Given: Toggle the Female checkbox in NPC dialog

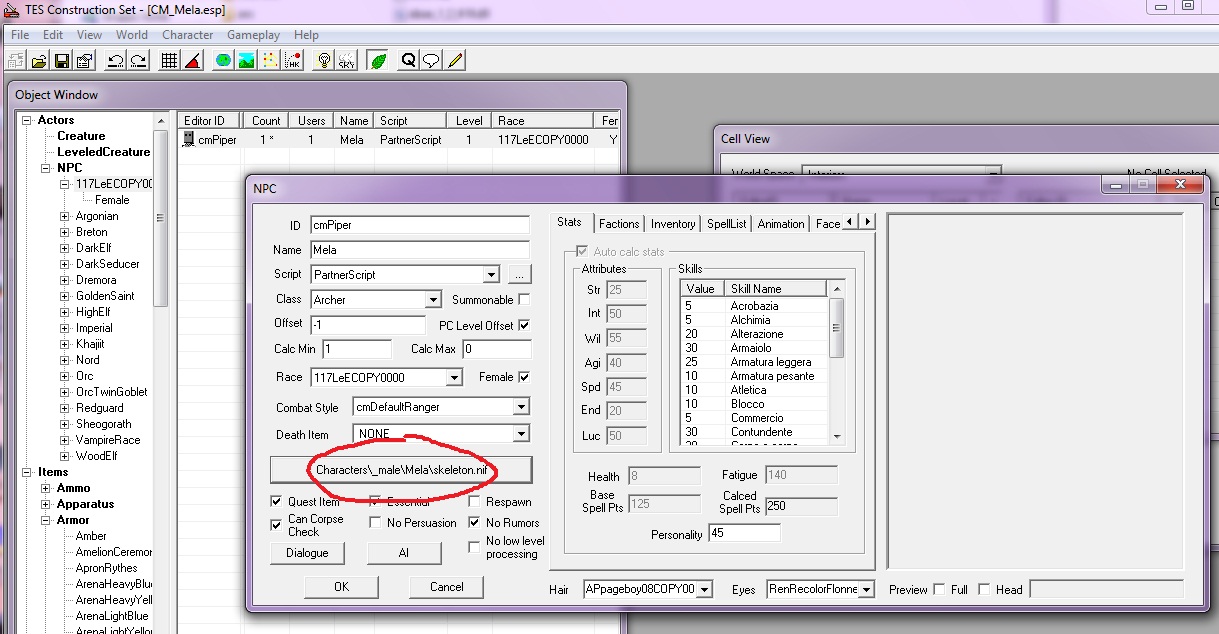Looking at the screenshot, I should [x=524, y=377].
